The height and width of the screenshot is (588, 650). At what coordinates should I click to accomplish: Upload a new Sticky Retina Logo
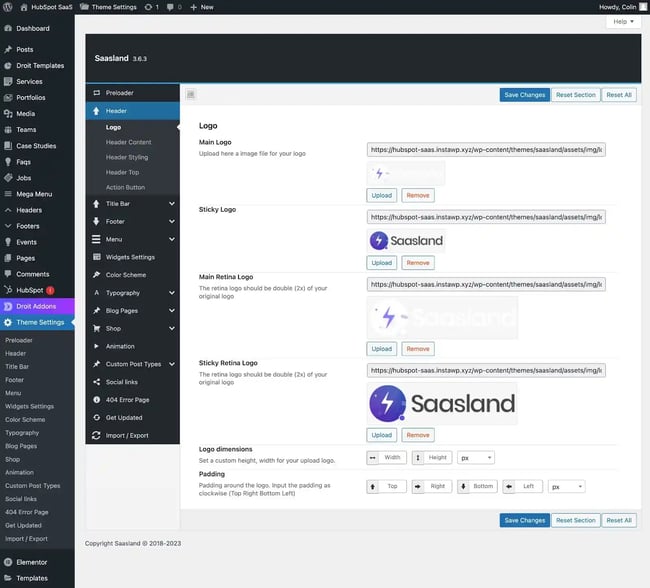pyautogui.click(x=381, y=435)
